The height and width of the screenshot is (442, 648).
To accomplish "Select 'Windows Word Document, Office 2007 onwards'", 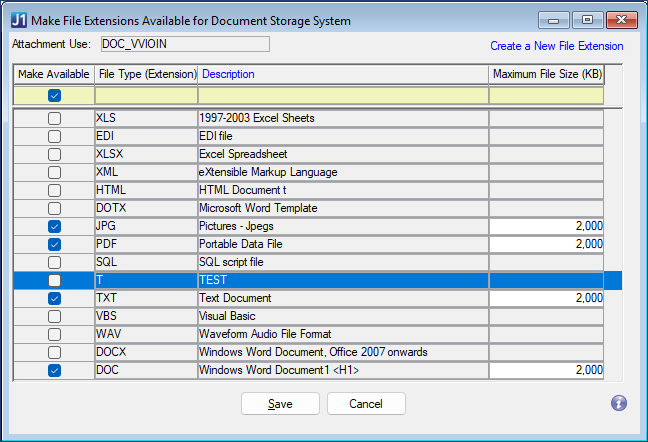I will (343, 352).
